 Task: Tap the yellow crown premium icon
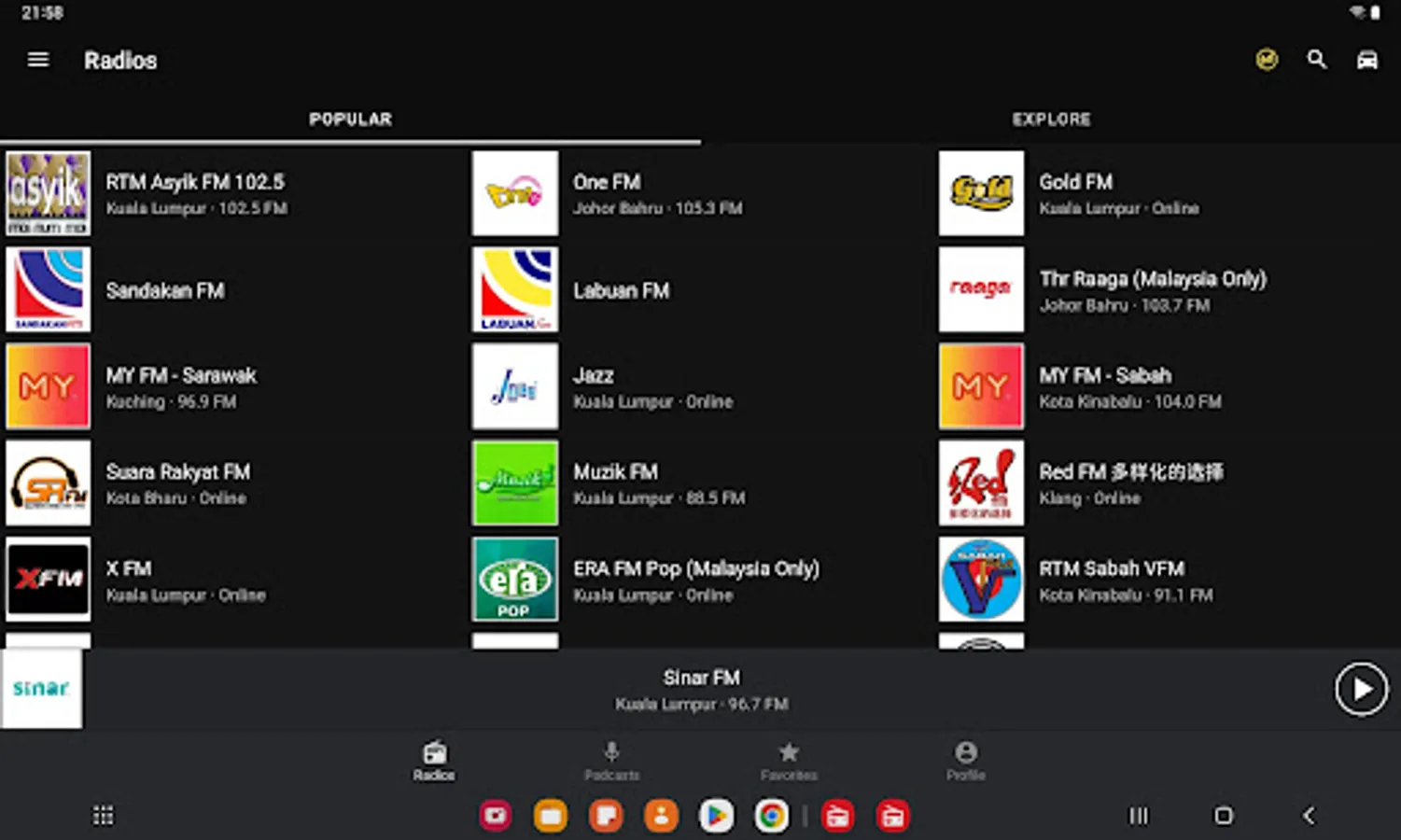click(1267, 60)
